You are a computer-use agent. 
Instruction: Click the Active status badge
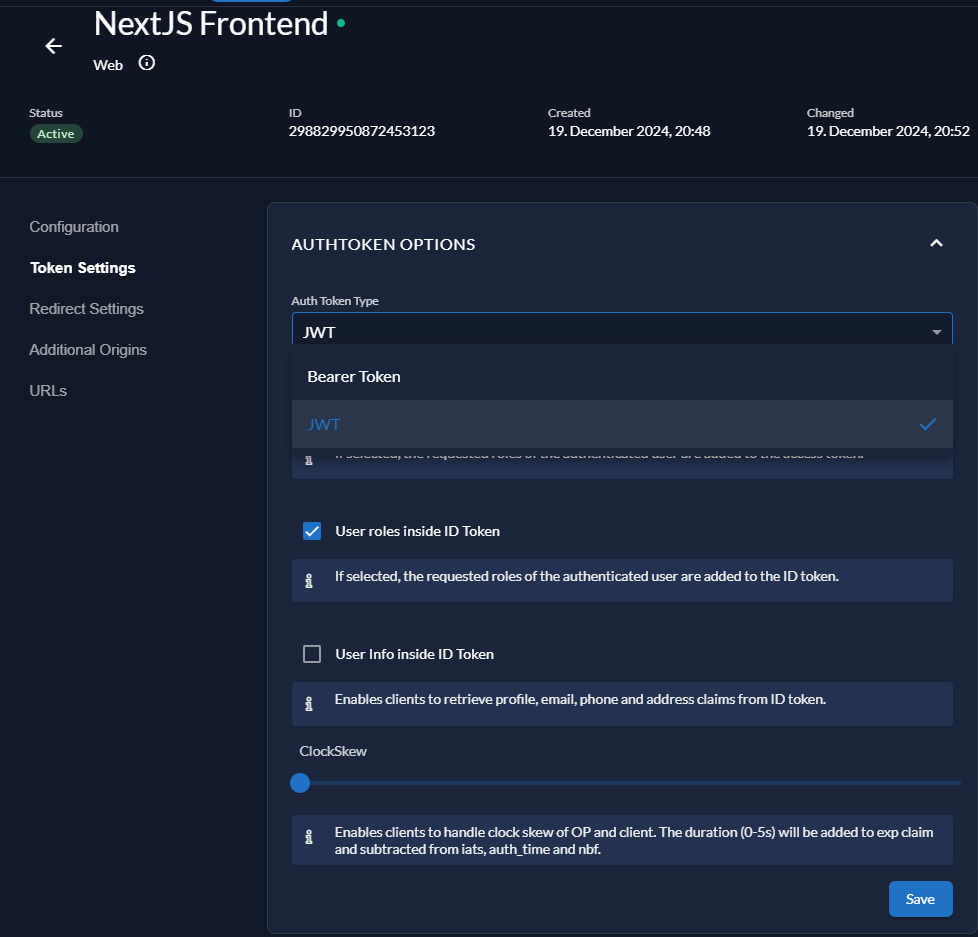(x=56, y=134)
